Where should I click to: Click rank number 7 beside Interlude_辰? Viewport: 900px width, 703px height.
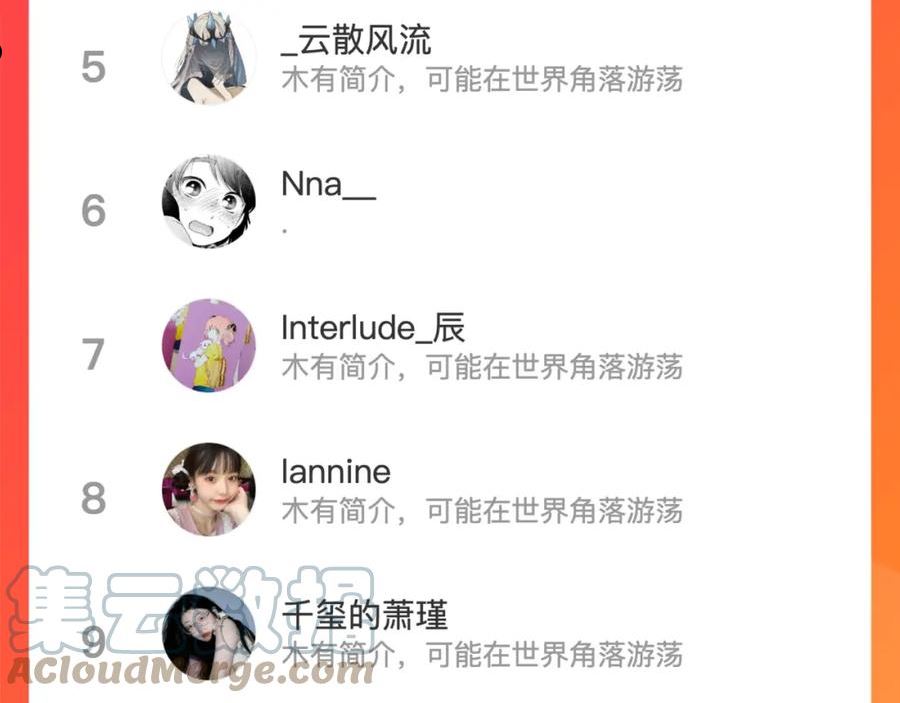[x=94, y=354]
